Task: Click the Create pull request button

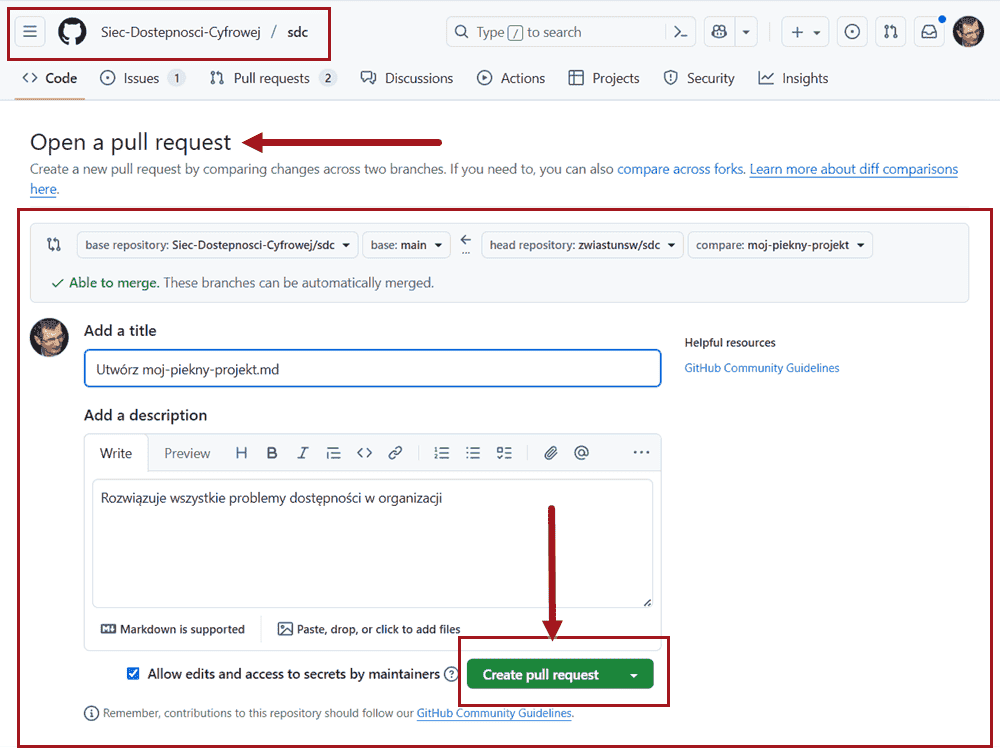Action: (541, 675)
